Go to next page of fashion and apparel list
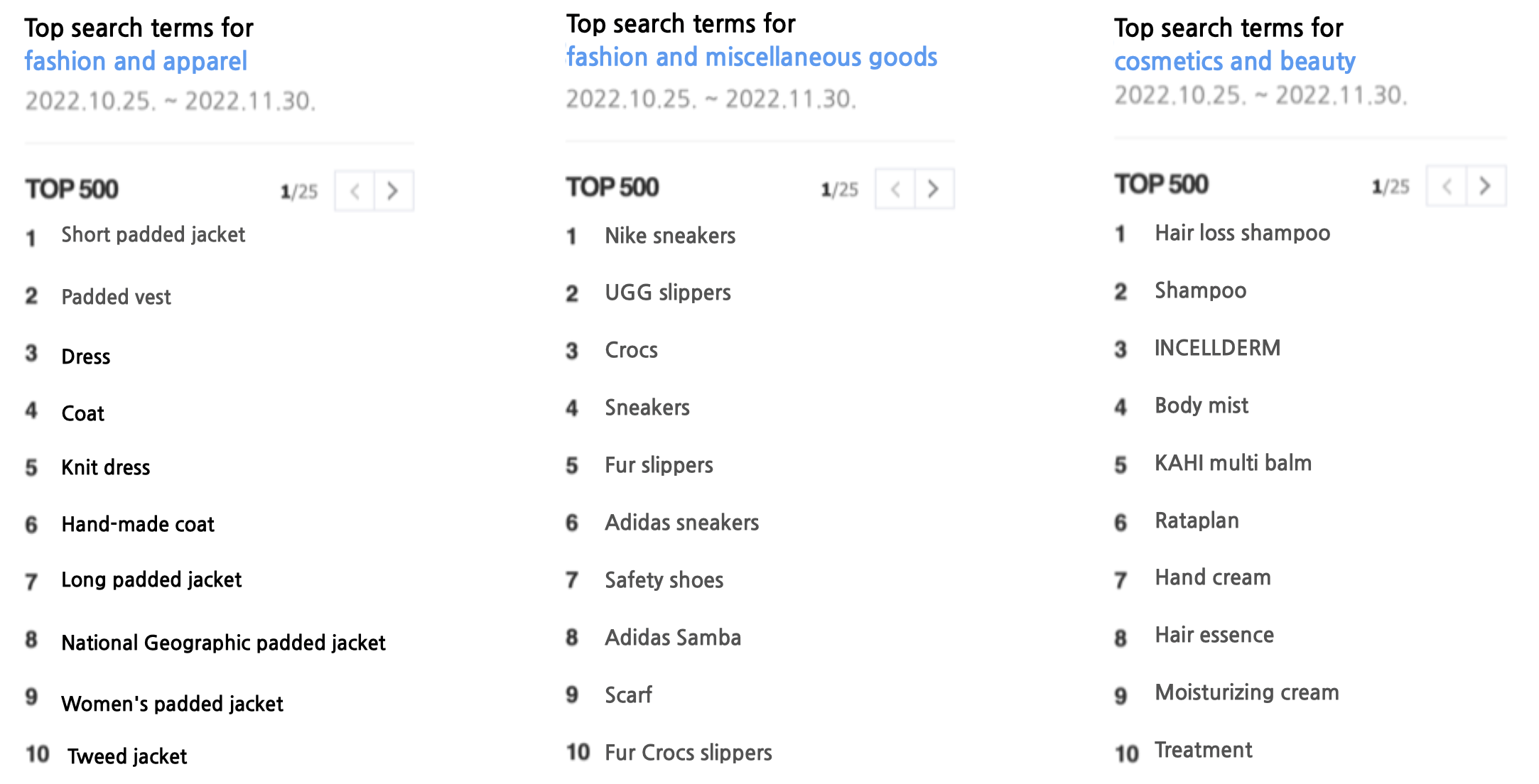This screenshot has height=784, width=1539. point(394,190)
